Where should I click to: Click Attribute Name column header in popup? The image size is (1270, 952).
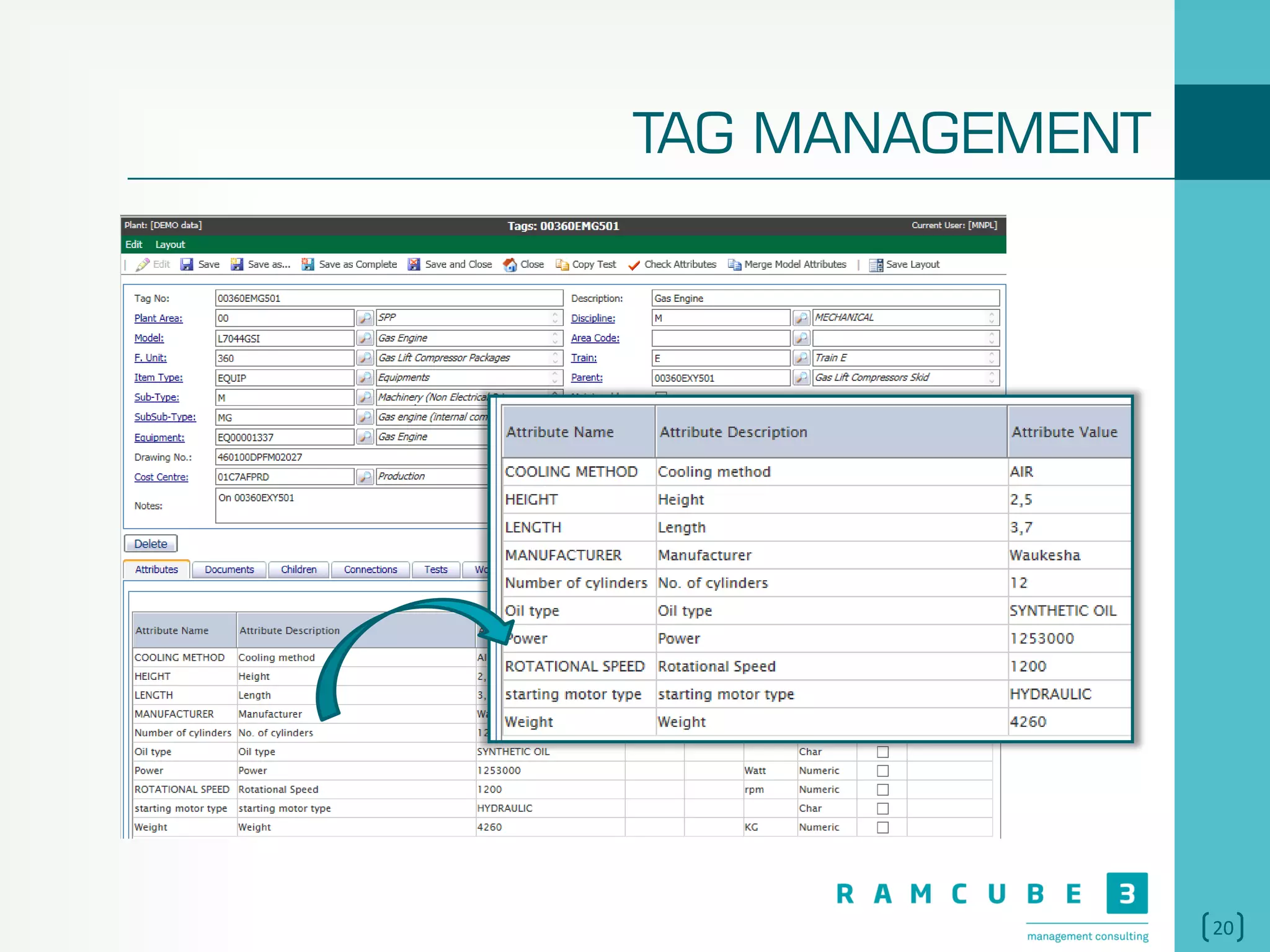pyautogui.click(x=579, y=432)
